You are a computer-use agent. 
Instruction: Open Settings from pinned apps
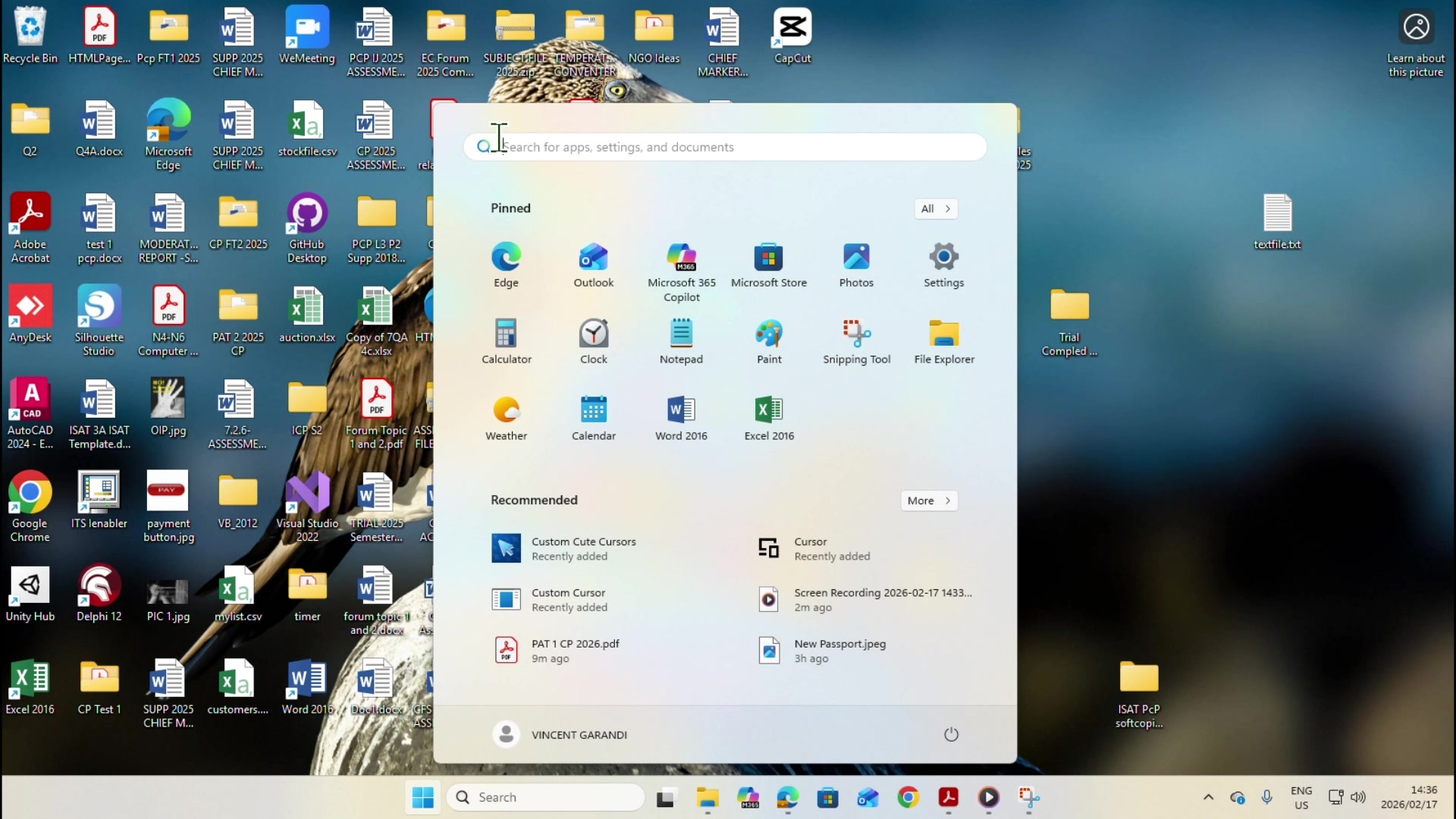943,265
